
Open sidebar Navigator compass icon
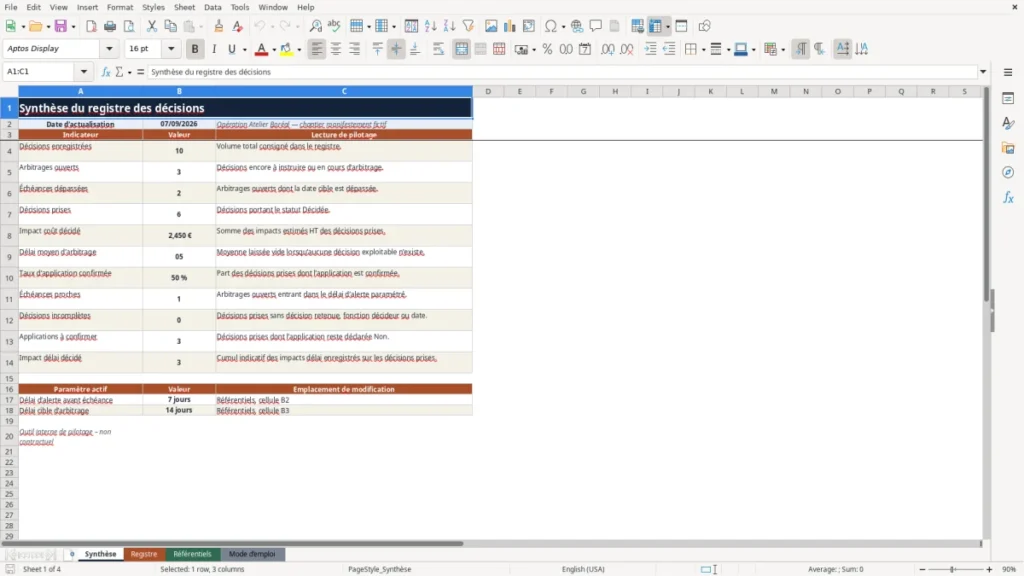[x=1008, y=172]
